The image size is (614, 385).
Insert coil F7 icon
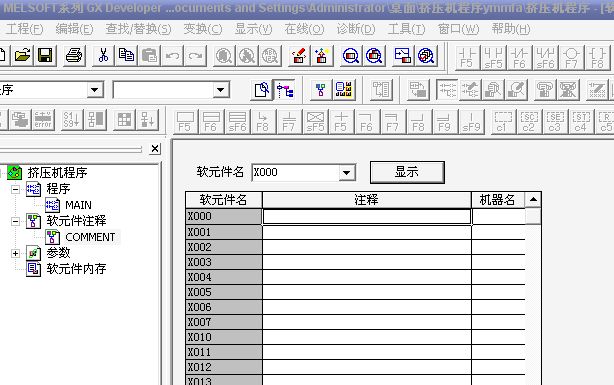click(571, 58)
